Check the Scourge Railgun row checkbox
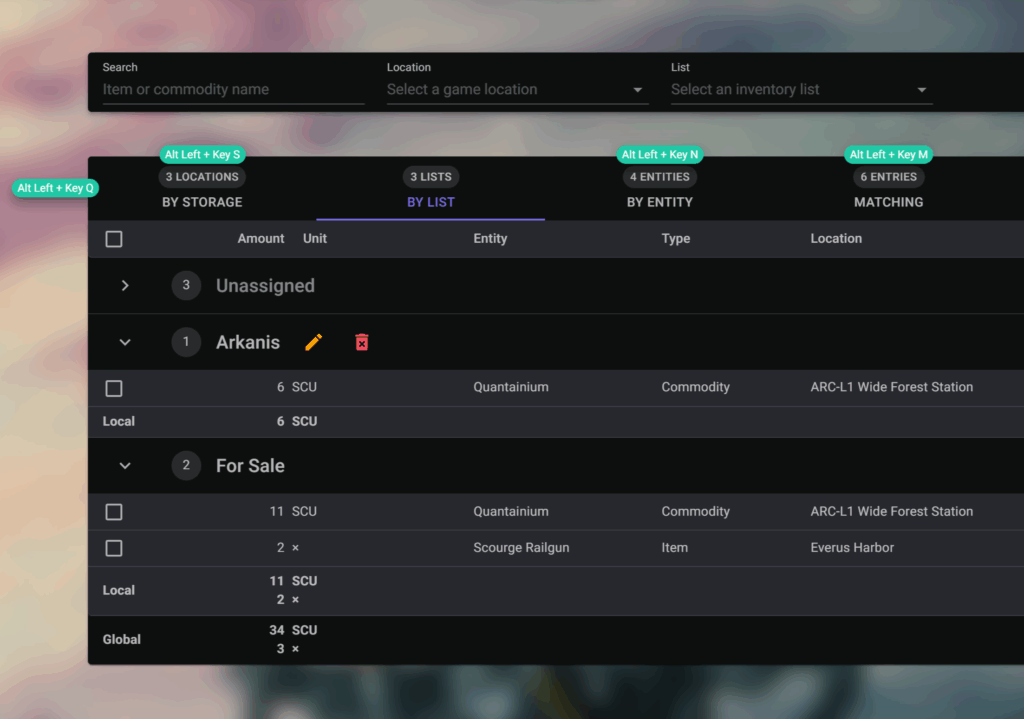The image size is (1024, 719). [114, 548]
